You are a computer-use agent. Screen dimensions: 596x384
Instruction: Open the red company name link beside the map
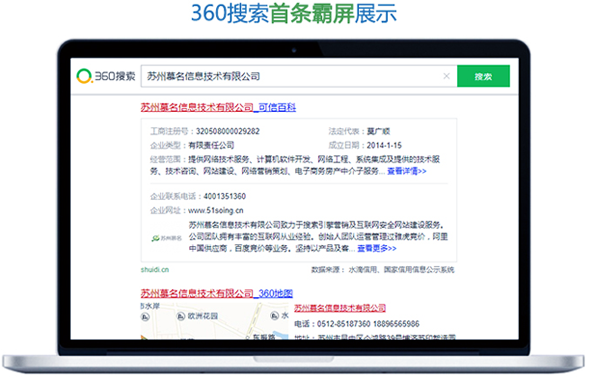[340, 308]
